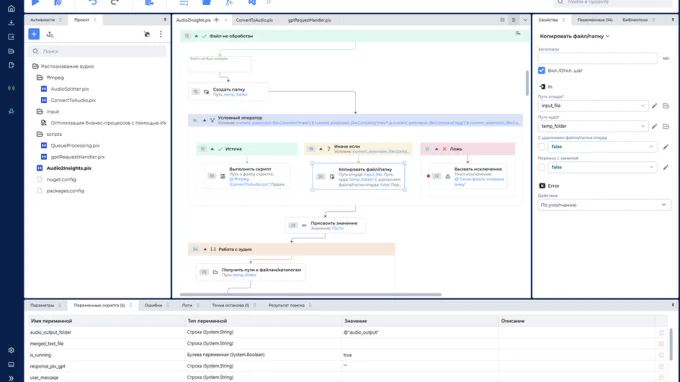Viewport: 680px width, 382px height.
Task: Click the audio waveform icon in left sidebar
Action: coord(11,88)
